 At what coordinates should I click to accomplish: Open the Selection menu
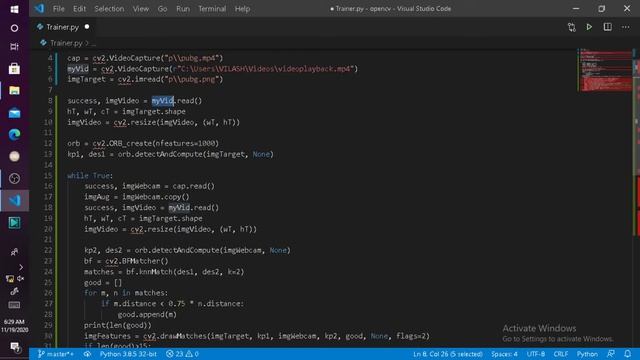(109, 9)
